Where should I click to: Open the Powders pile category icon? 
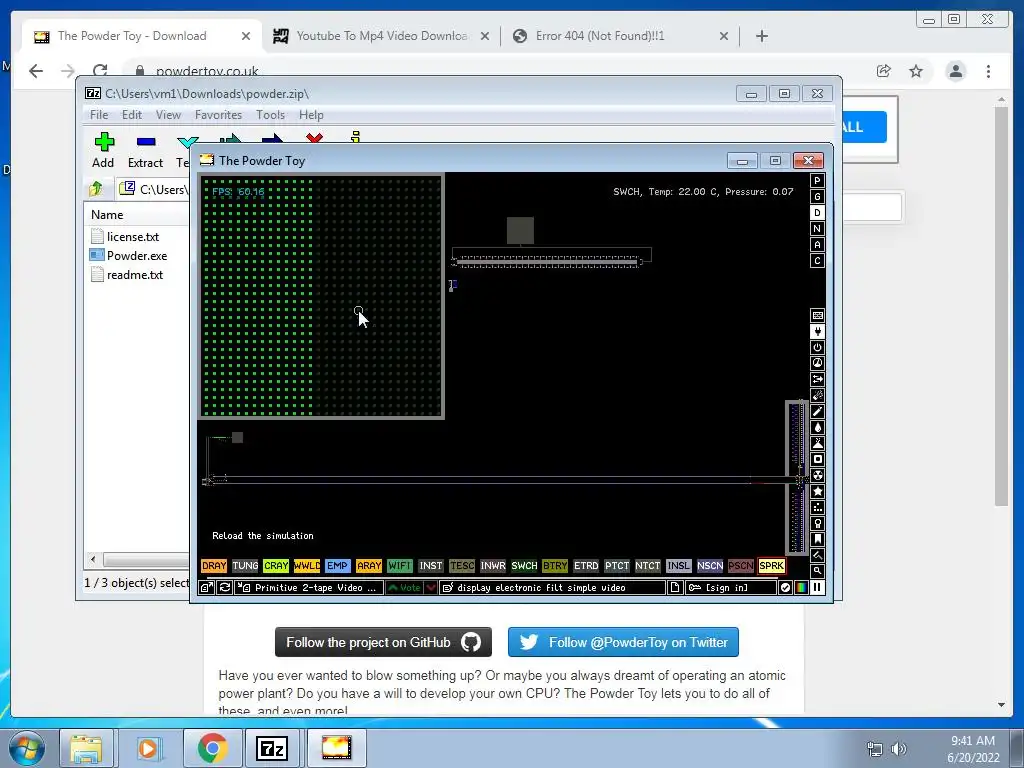click(817, 443)
